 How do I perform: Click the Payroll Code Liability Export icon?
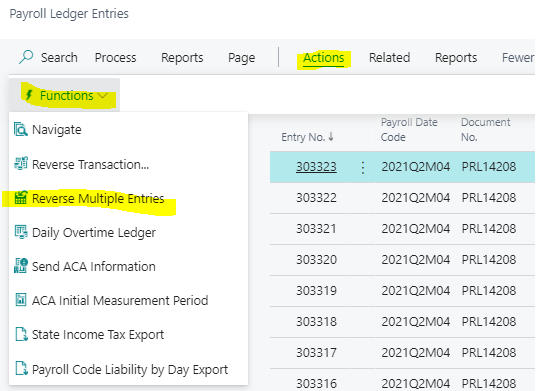tap(21, 368)
